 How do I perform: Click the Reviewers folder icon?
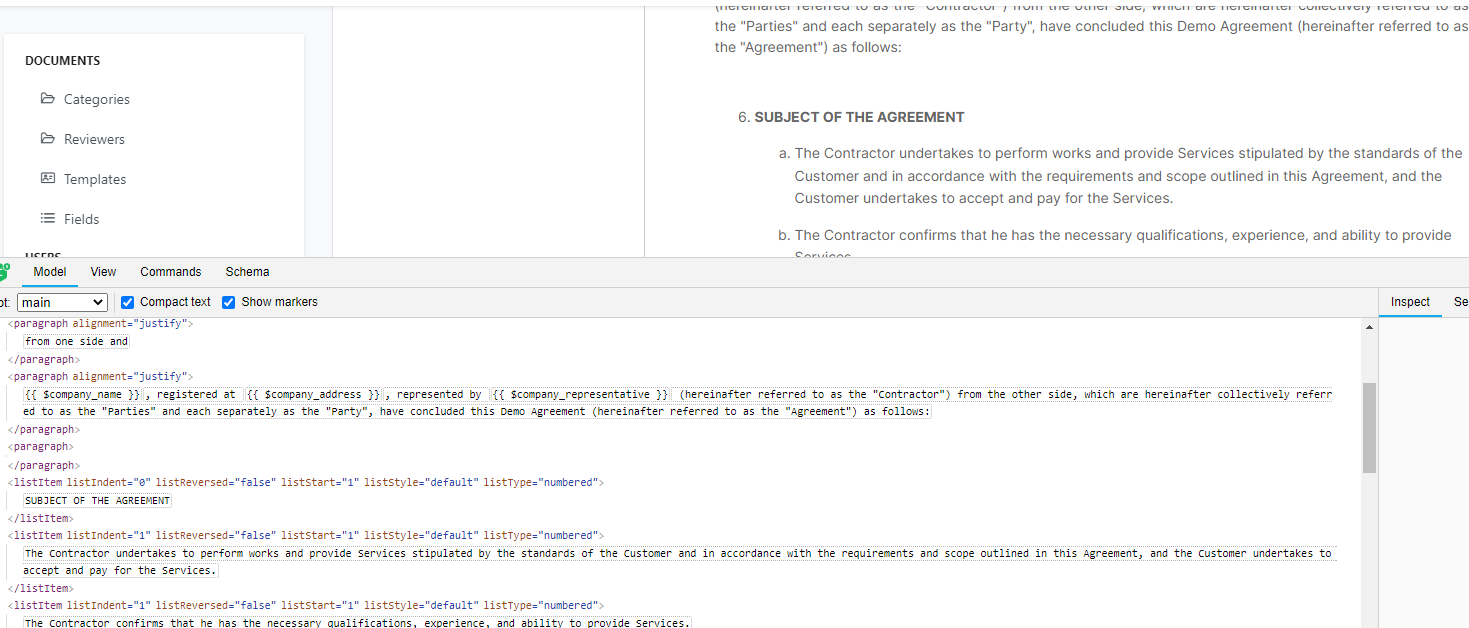coord(48,138)
